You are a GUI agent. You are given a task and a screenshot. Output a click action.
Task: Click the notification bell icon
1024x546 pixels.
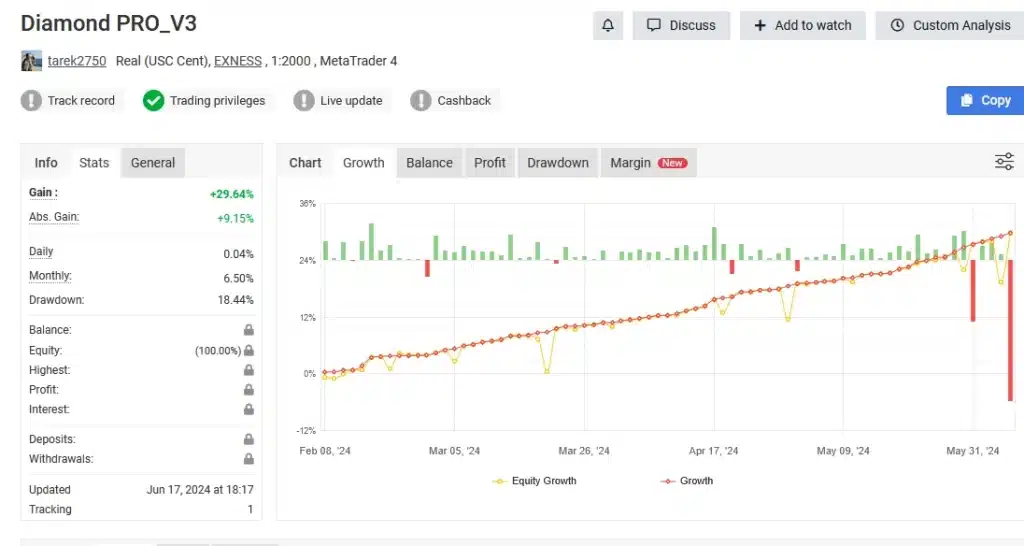(607, 25)
